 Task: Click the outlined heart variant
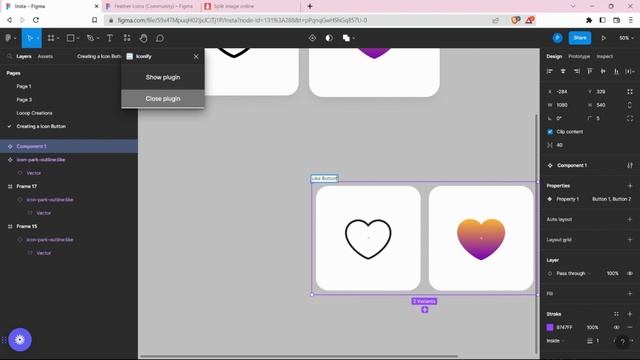tap(368, 238)
